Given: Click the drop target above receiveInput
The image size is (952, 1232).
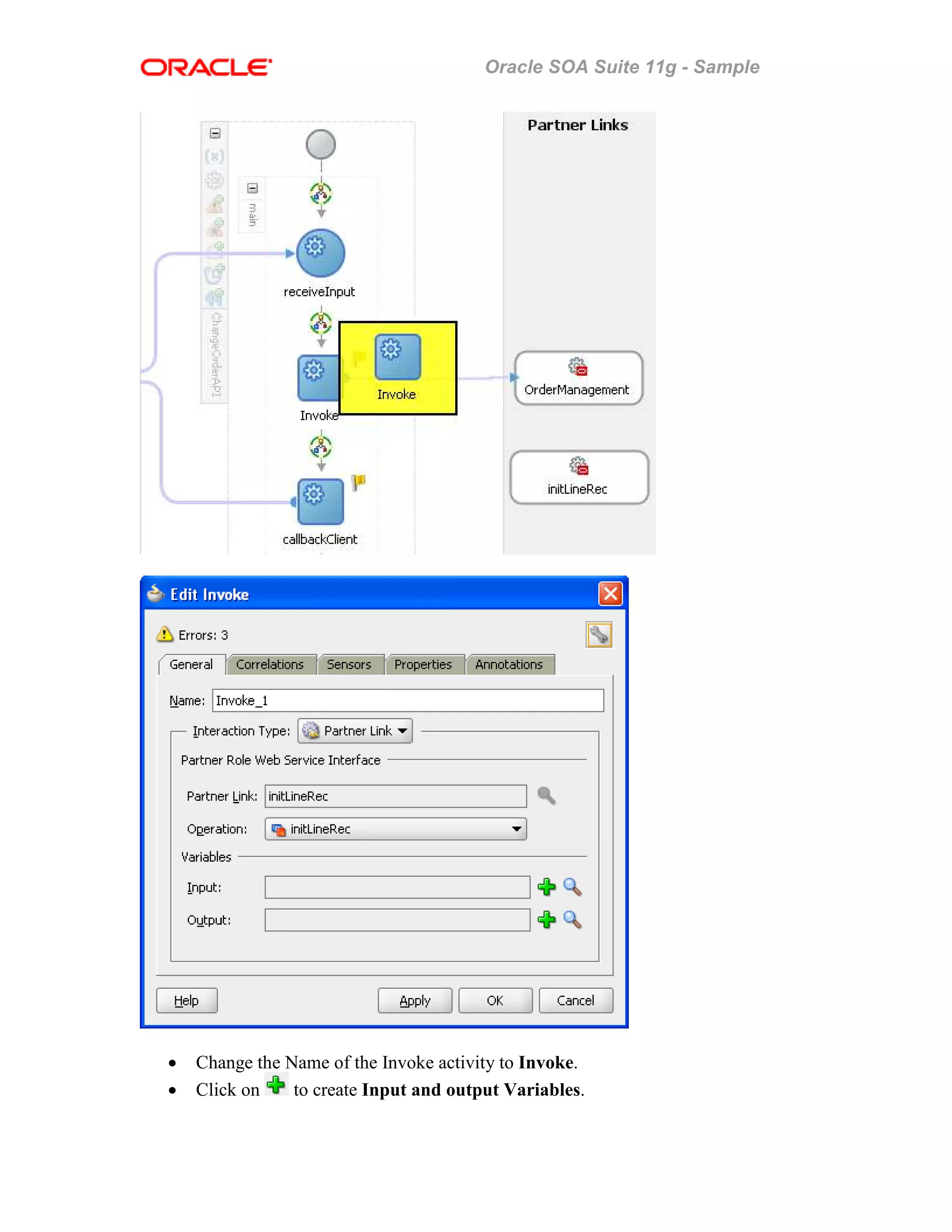Looking at the screenshot, I should point(321,195).
